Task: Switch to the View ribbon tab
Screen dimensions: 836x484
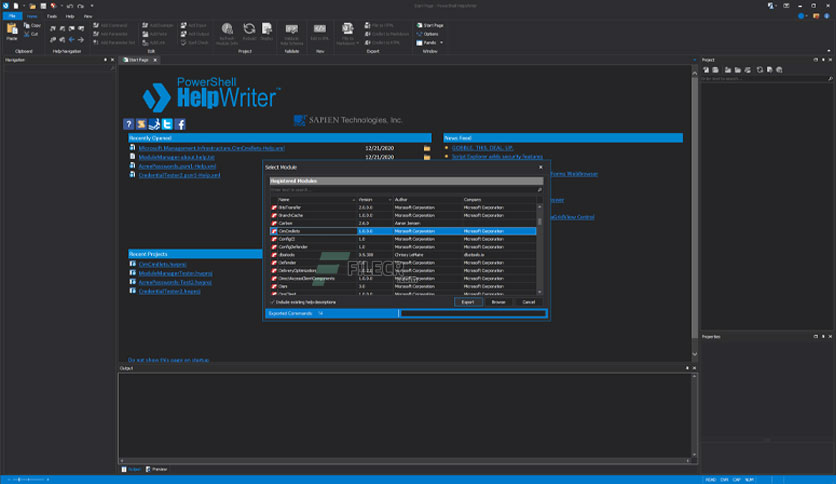Action: [88, 16]
